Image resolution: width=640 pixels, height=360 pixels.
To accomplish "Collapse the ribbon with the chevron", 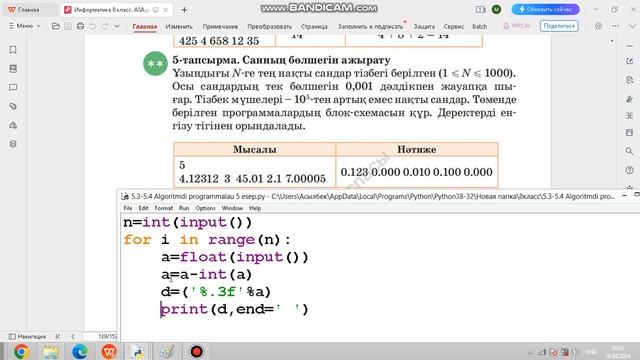I will click(x=632, y=26).
